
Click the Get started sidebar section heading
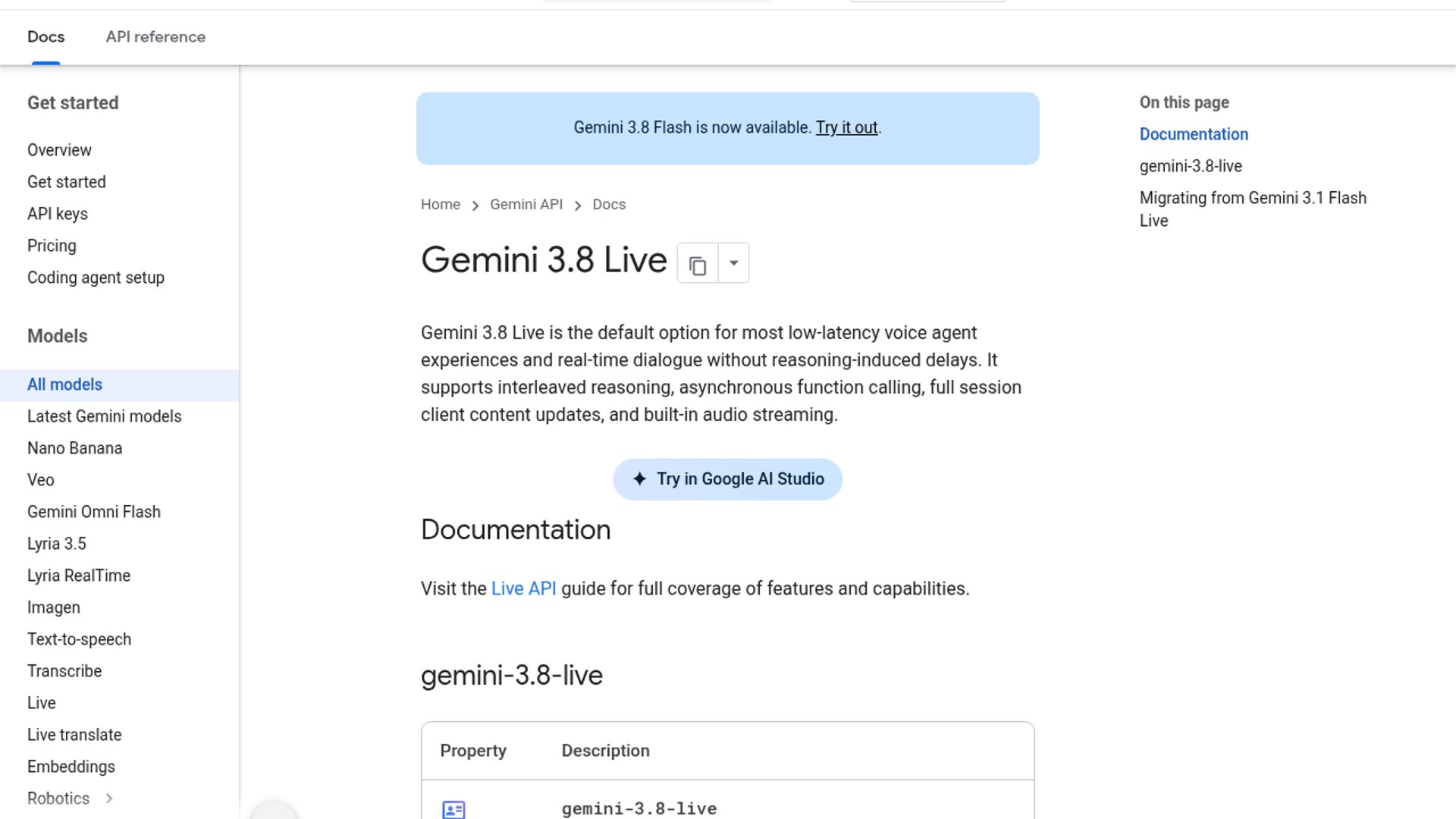(x=73, y=103)
